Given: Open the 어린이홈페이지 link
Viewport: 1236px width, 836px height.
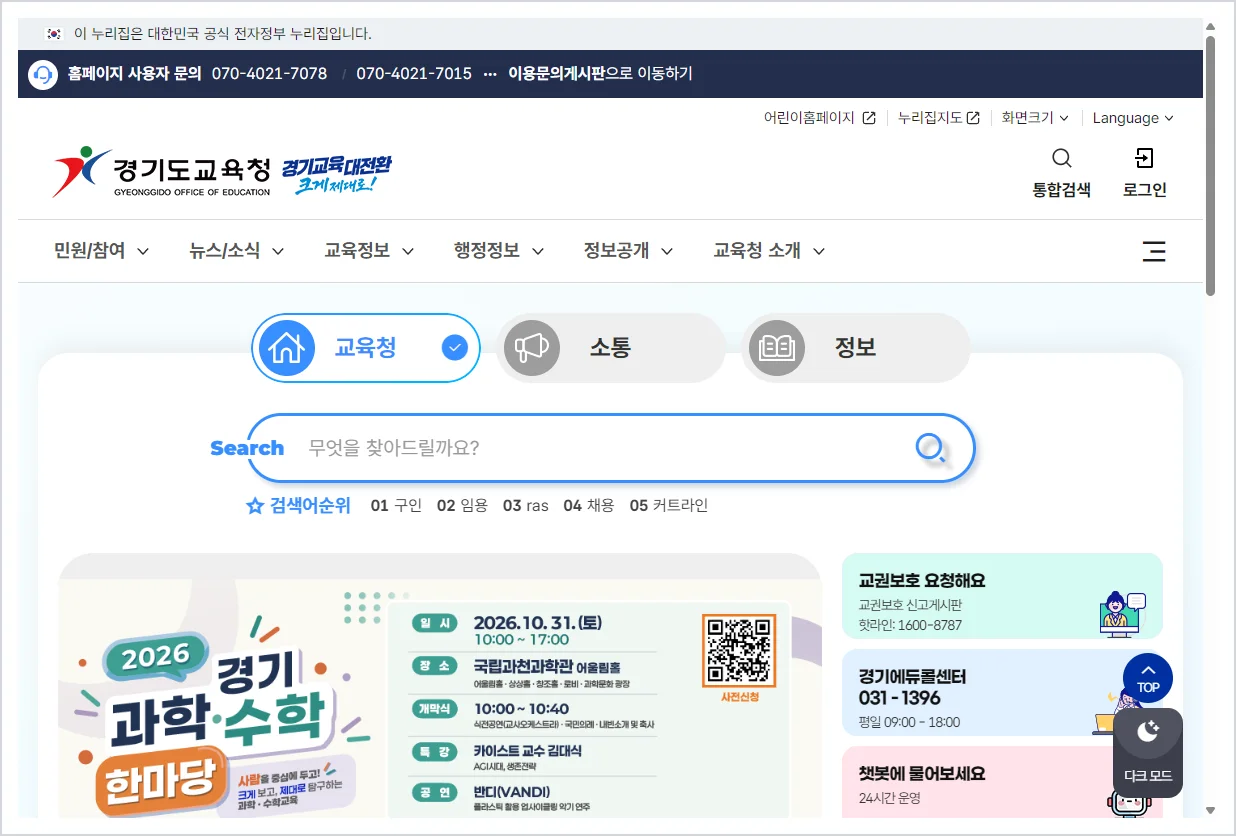Looking at the screenshot, I should coord(820,118).
